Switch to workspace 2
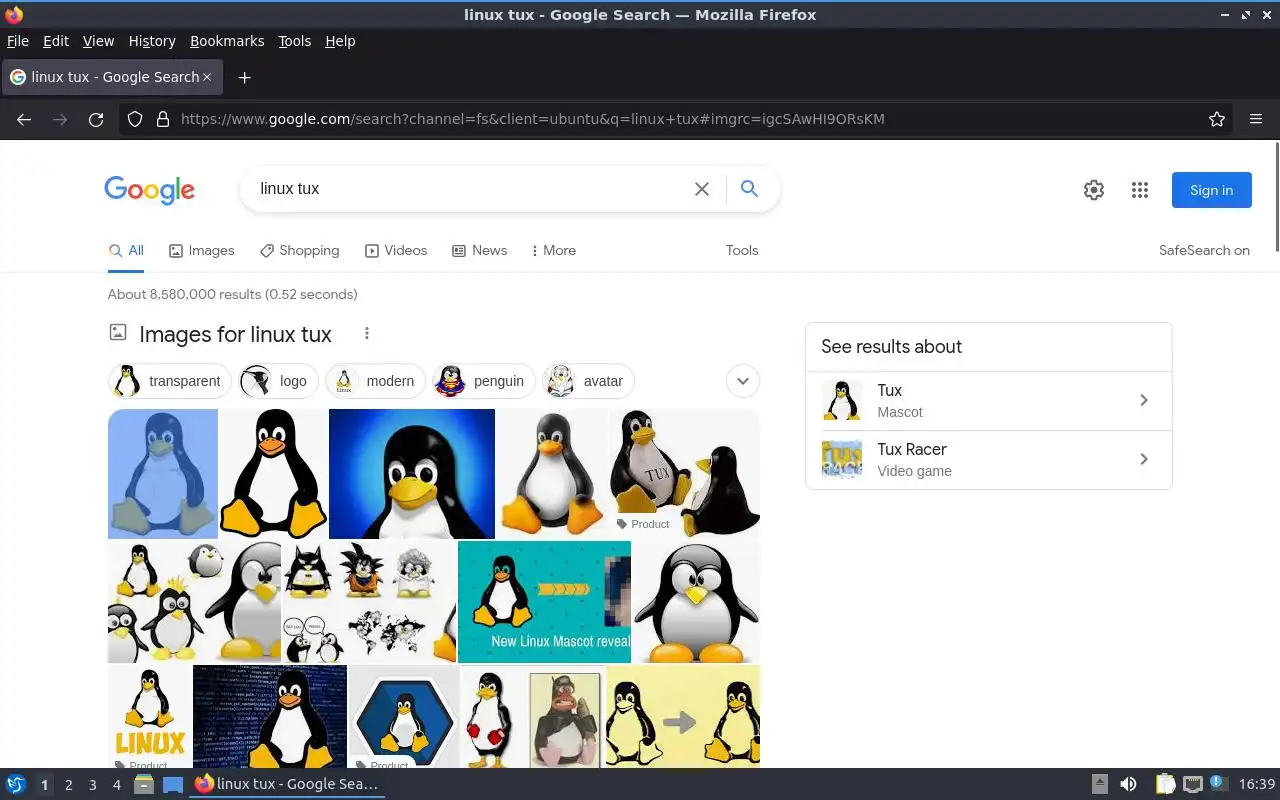This screenshot has width=1280, height=800. pos(68,785)
